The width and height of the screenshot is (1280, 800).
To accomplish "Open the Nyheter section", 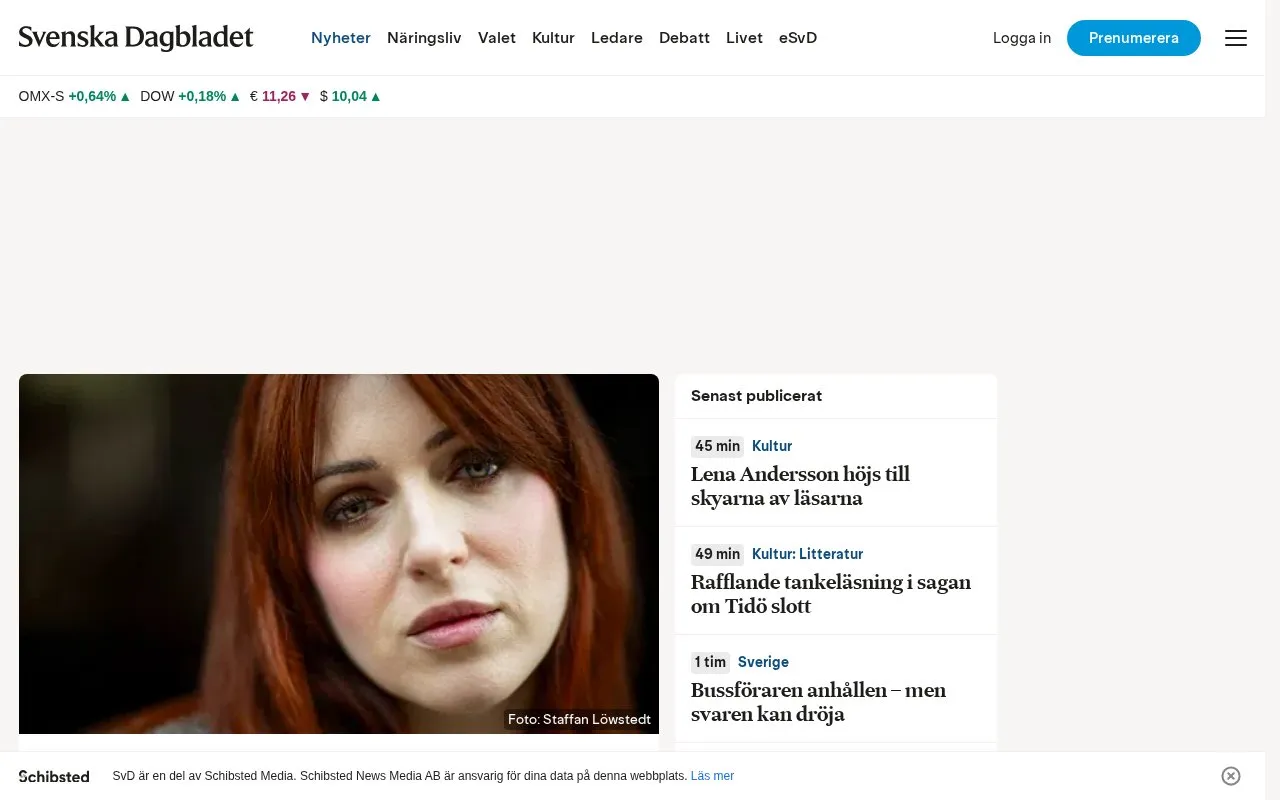I will click(341, 38).
